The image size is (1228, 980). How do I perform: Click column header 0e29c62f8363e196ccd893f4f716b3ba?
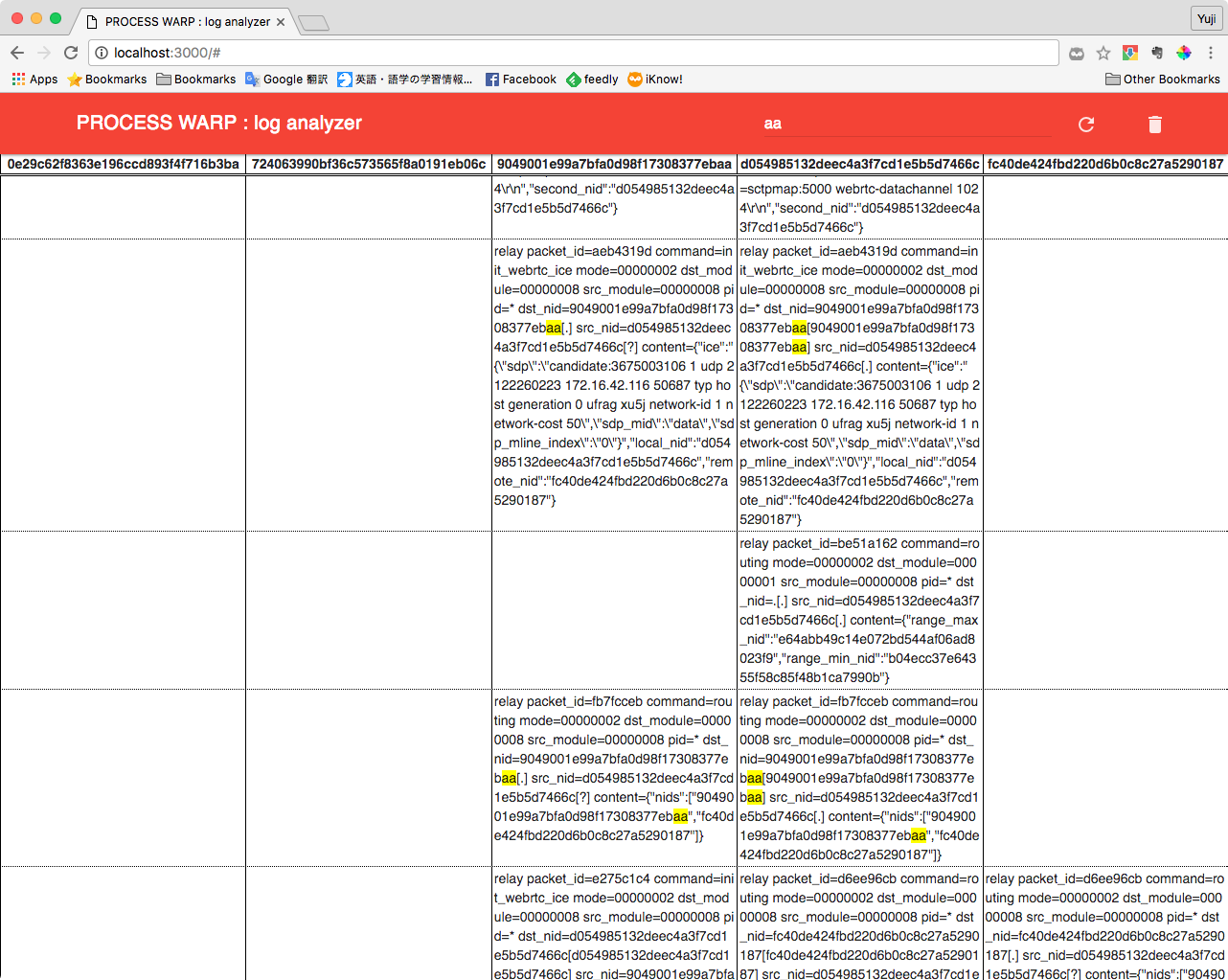click(x=123, y=164)
